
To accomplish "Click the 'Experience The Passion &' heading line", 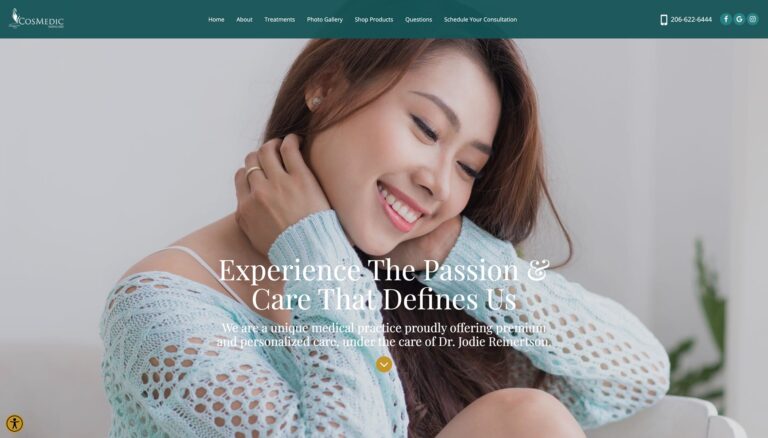I will pos(384,270).
